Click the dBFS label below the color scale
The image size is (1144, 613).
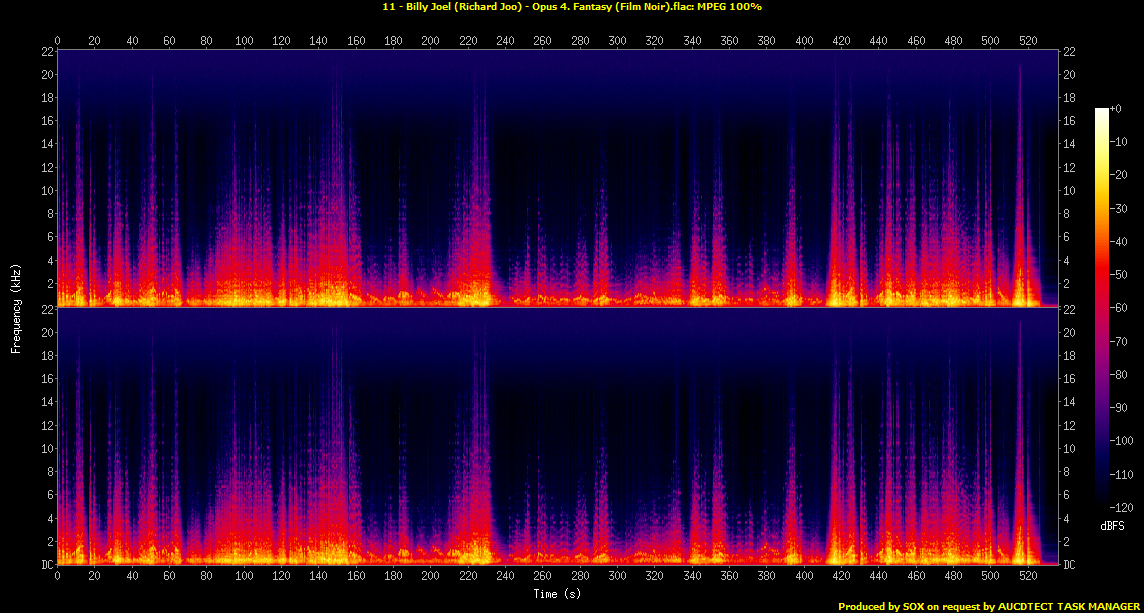[1113, 524]
